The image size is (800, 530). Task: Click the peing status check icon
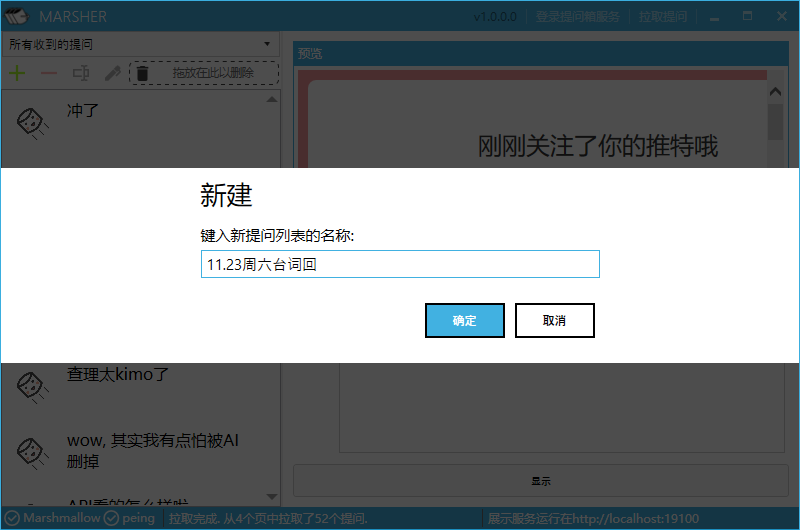[111, 518]
